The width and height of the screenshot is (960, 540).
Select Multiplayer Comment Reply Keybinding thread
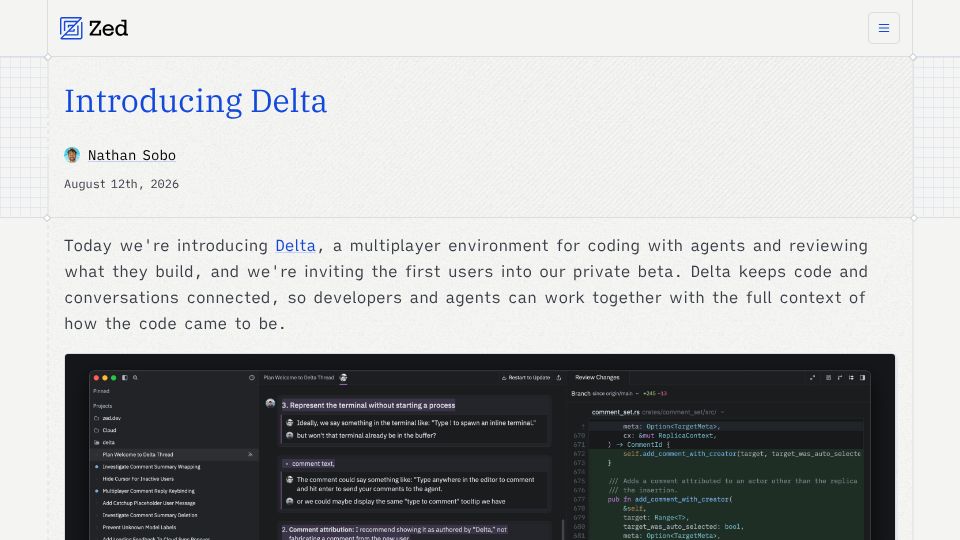[148, 491]
